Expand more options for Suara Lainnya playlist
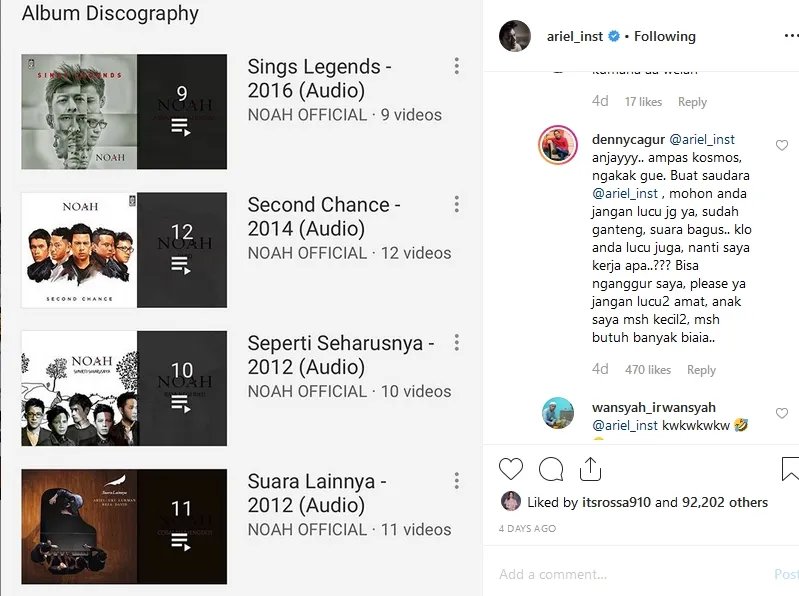 (x=456, y=481)
